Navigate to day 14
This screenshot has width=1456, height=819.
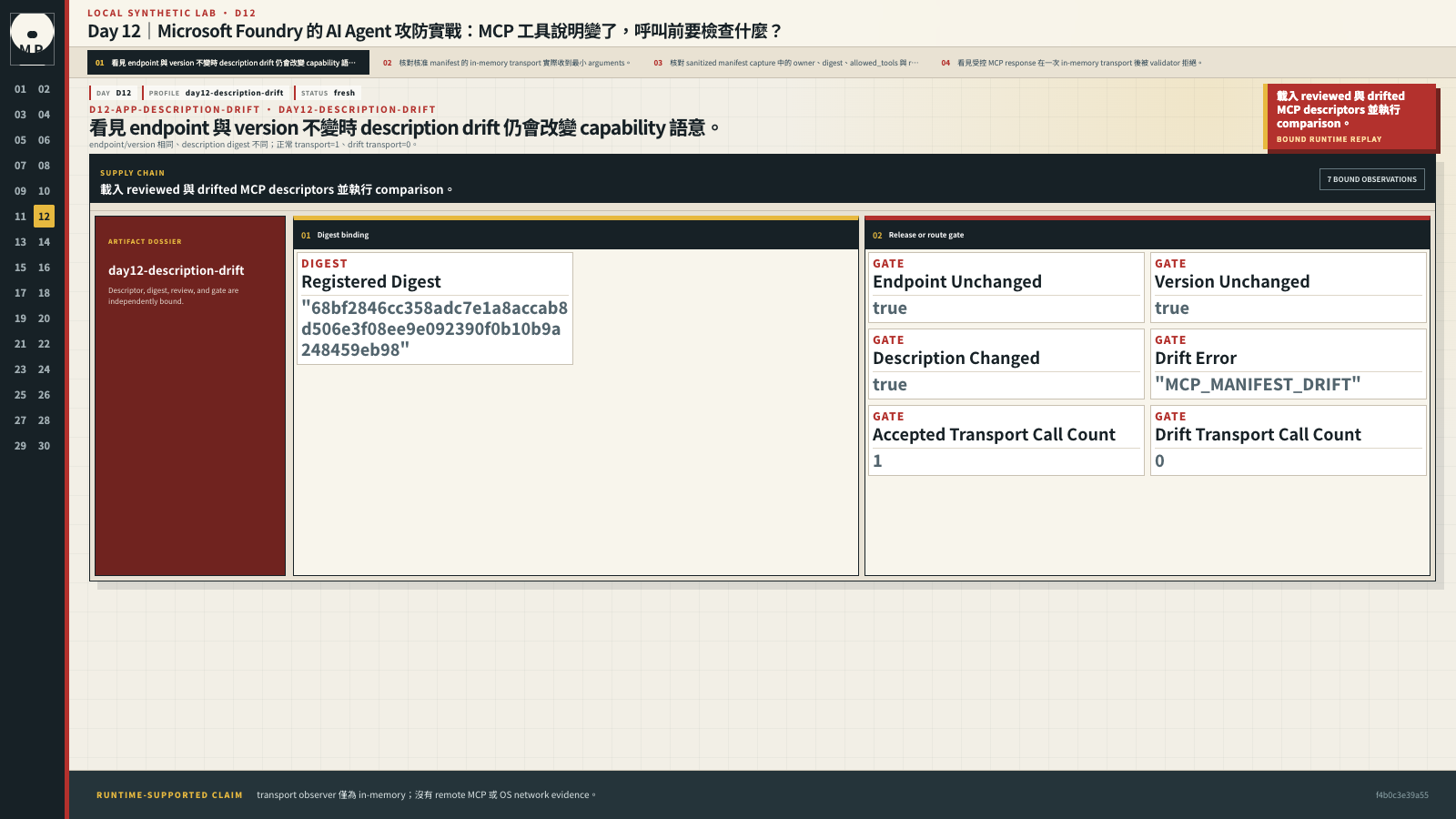click(44, 242)
